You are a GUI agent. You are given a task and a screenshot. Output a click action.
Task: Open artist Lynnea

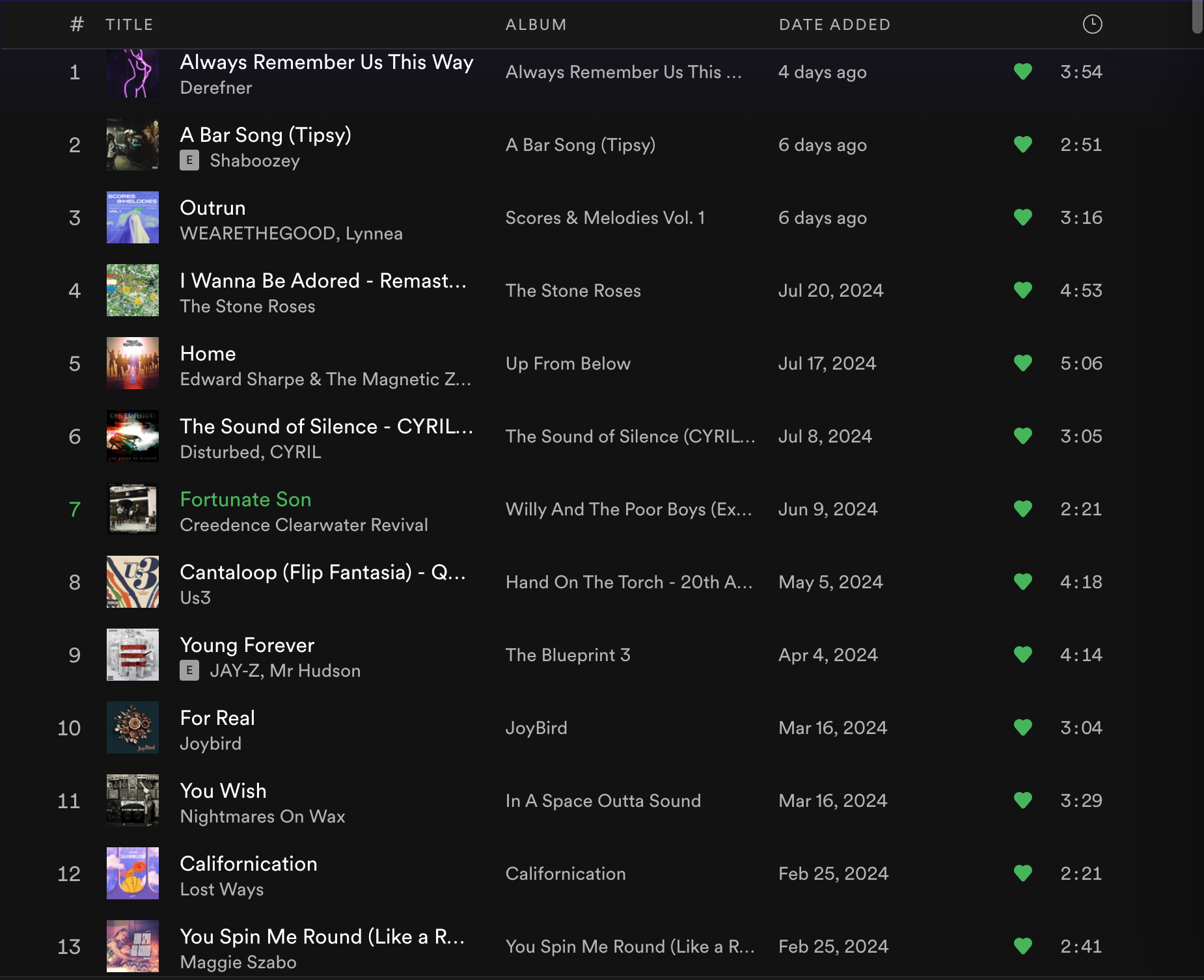pyautogui.click(x=374, y=234)
